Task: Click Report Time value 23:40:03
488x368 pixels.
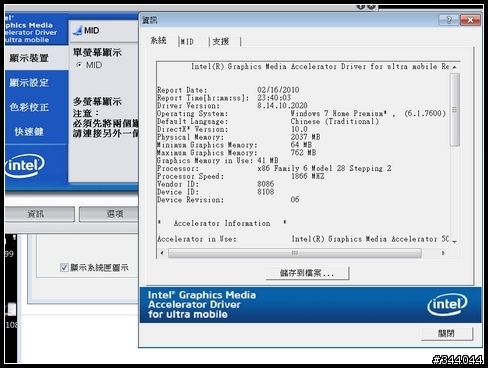Action: (274, 98)
